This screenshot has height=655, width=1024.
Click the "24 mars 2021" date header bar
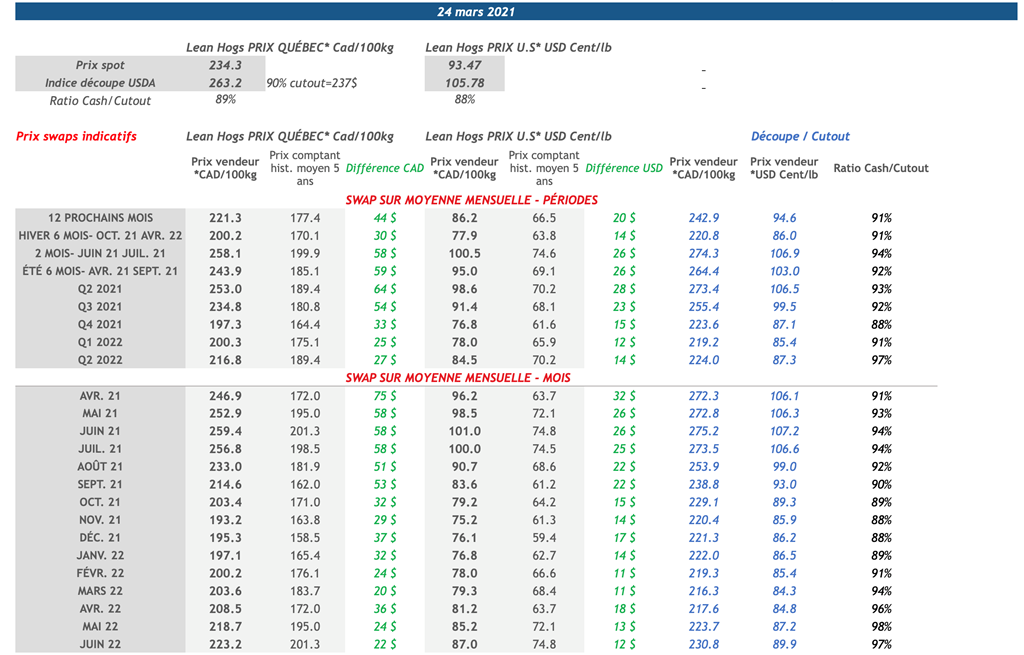pos(476,12)
